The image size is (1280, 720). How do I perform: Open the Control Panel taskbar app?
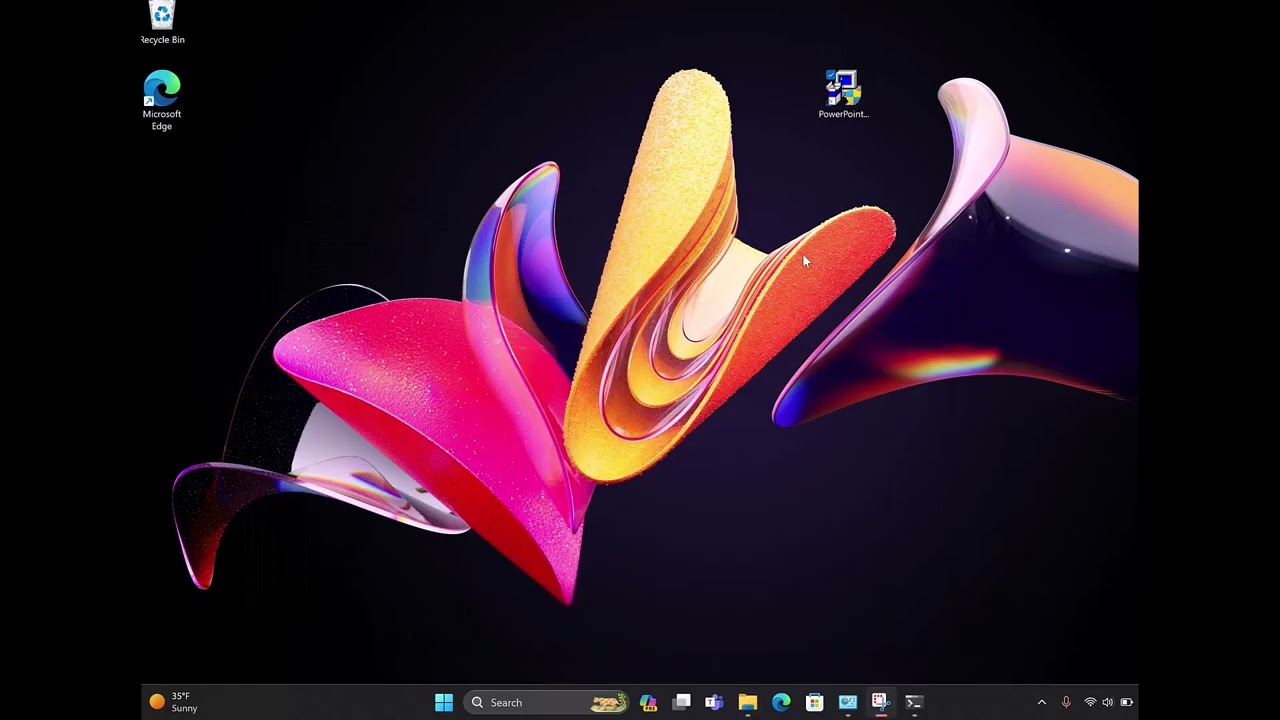(847, 702)
